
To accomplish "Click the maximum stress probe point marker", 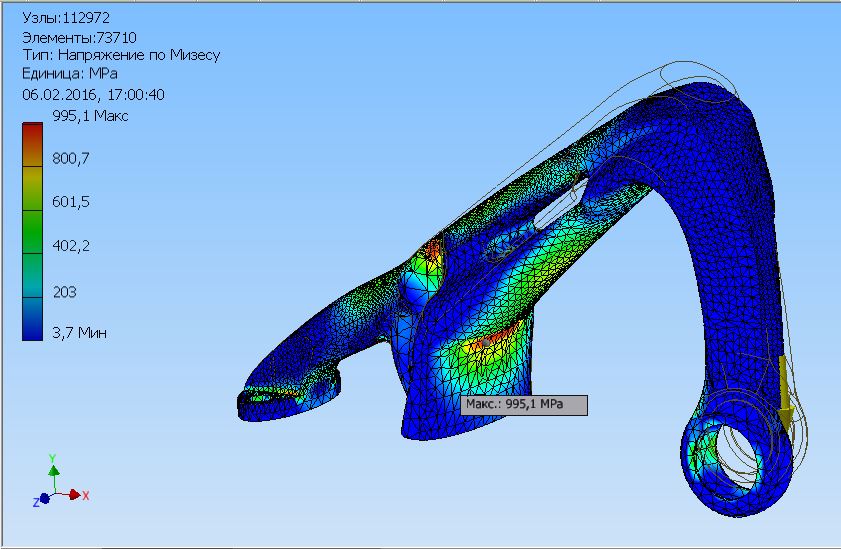I will click(485, 343).
